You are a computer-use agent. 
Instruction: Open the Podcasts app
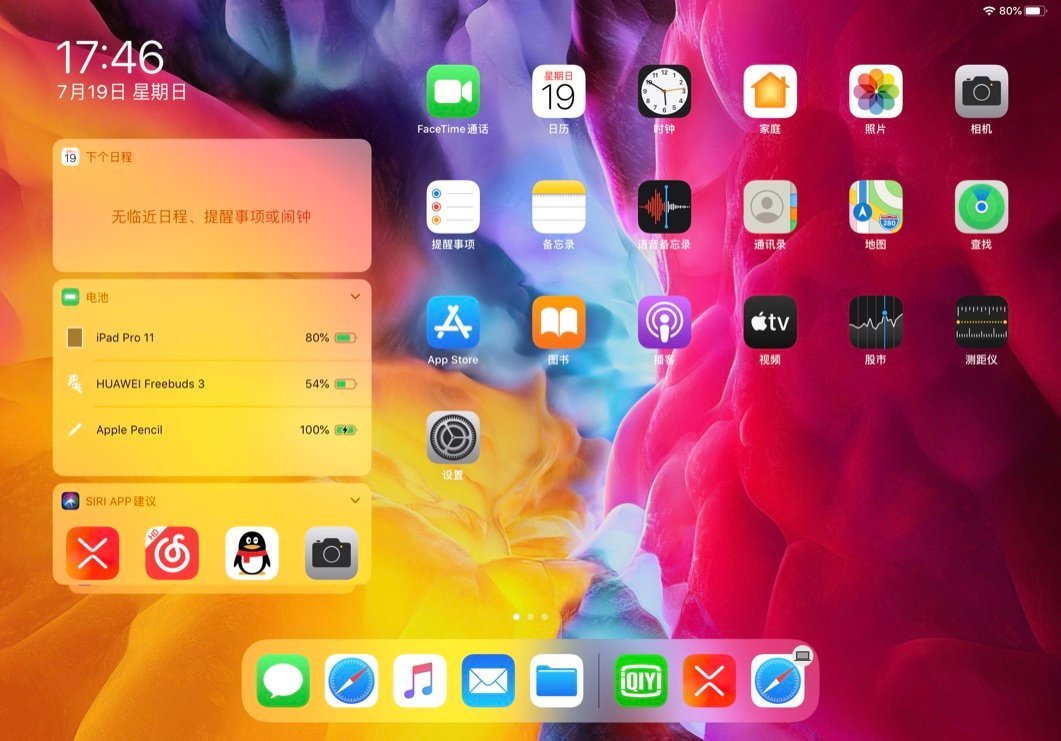664,322
